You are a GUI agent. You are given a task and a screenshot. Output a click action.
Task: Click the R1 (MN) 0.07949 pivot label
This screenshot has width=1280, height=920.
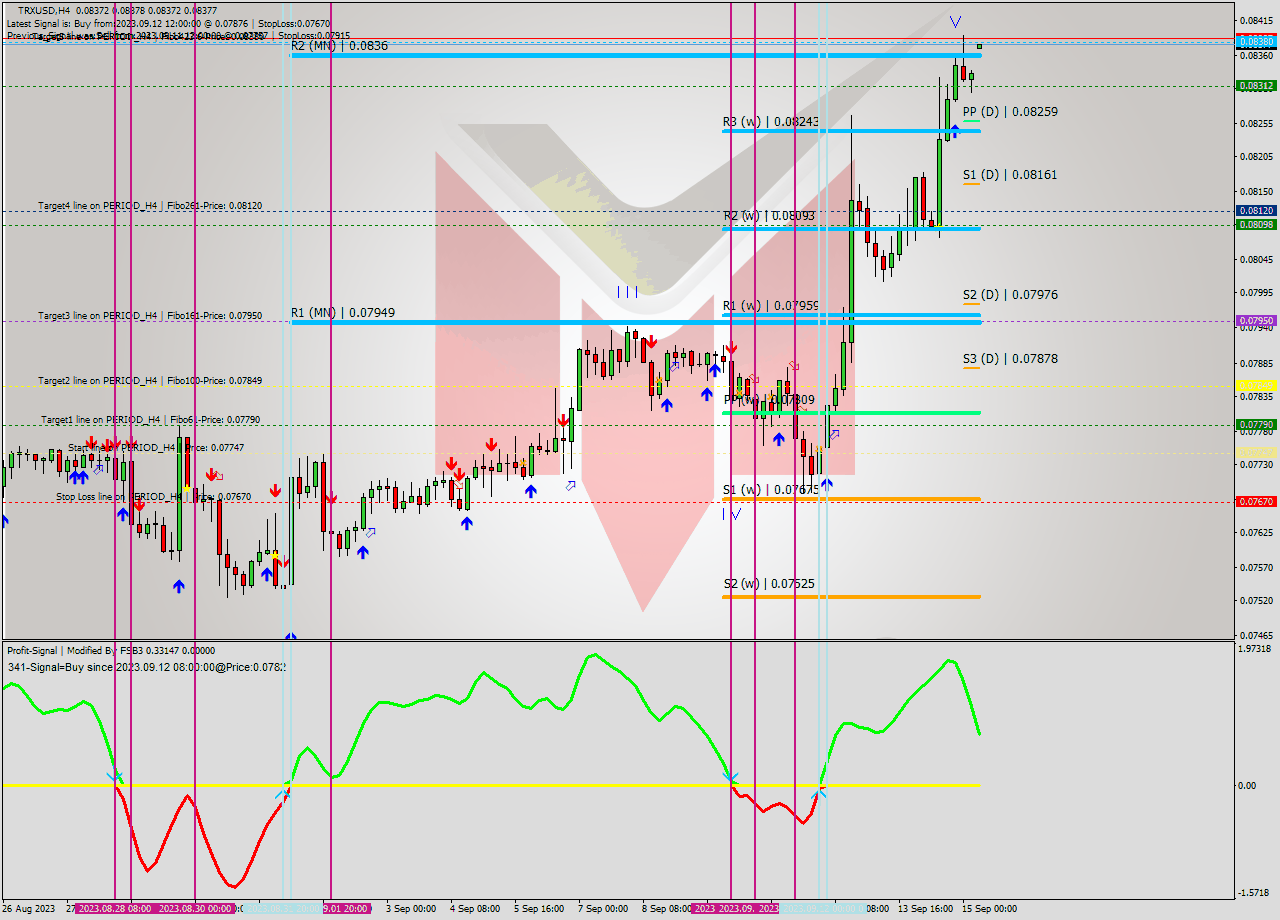click(x=343, y=313)
